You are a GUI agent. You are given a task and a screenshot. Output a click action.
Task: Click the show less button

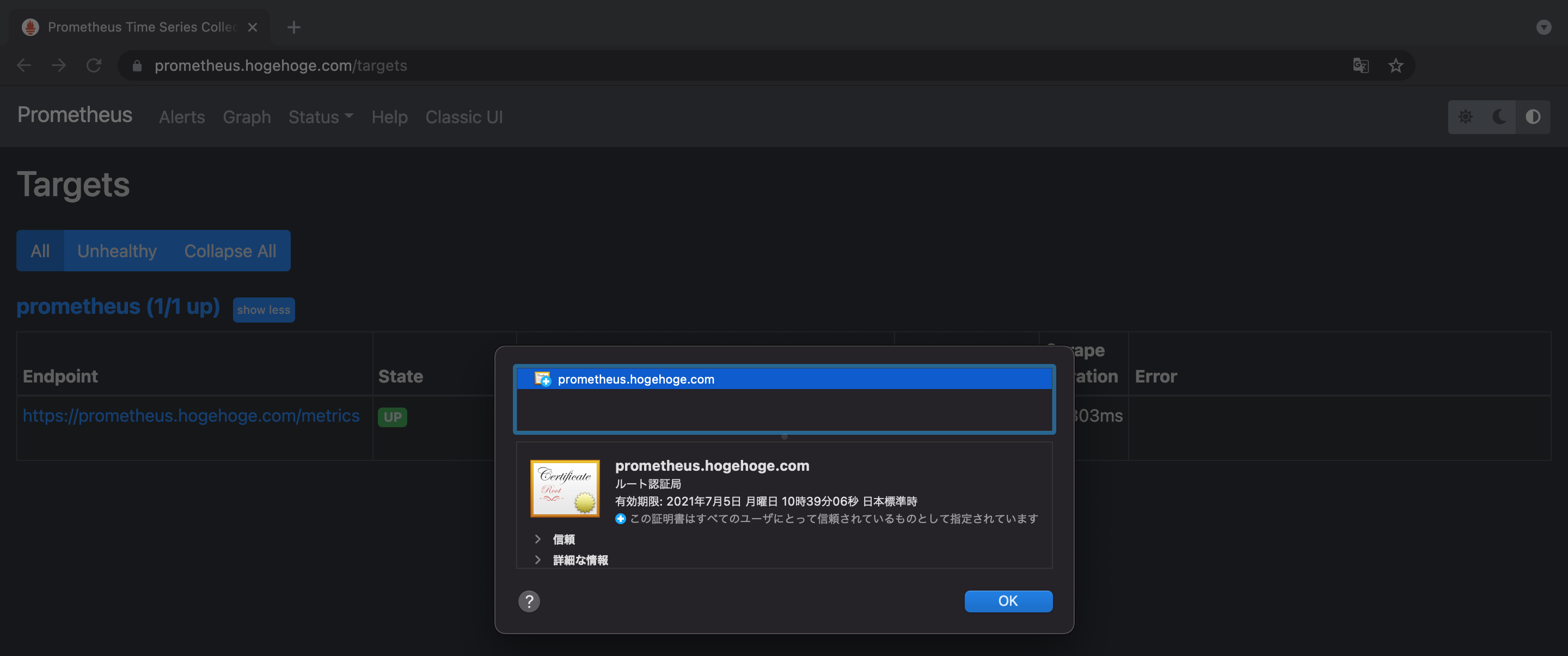[x=264, y=309]
